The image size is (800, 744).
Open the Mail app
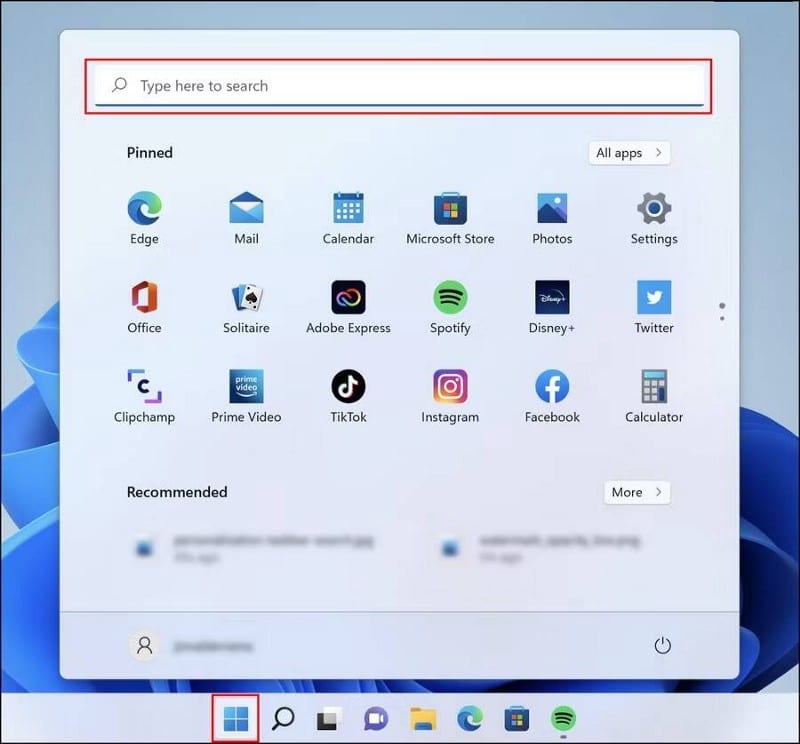[x=246, y=207]
